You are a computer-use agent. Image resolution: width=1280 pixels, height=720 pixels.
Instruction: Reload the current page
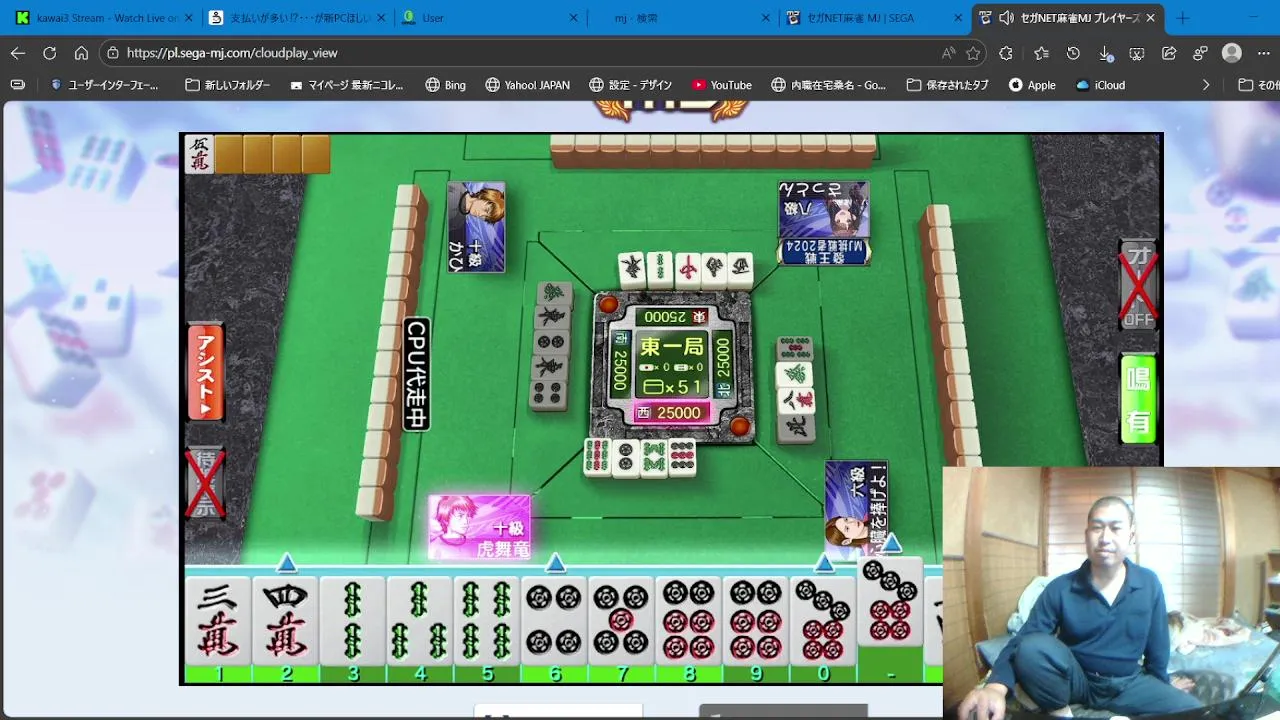pyautogui.click(x=50, y=53)
